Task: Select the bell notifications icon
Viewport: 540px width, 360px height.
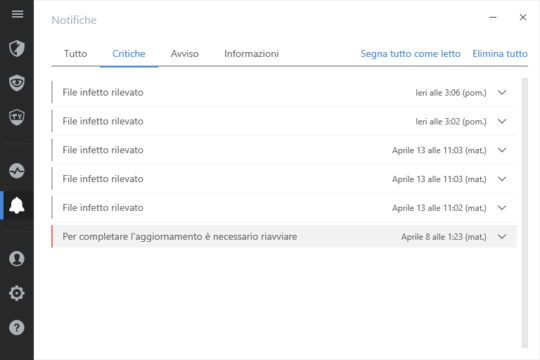Action: tap(17, 205)
